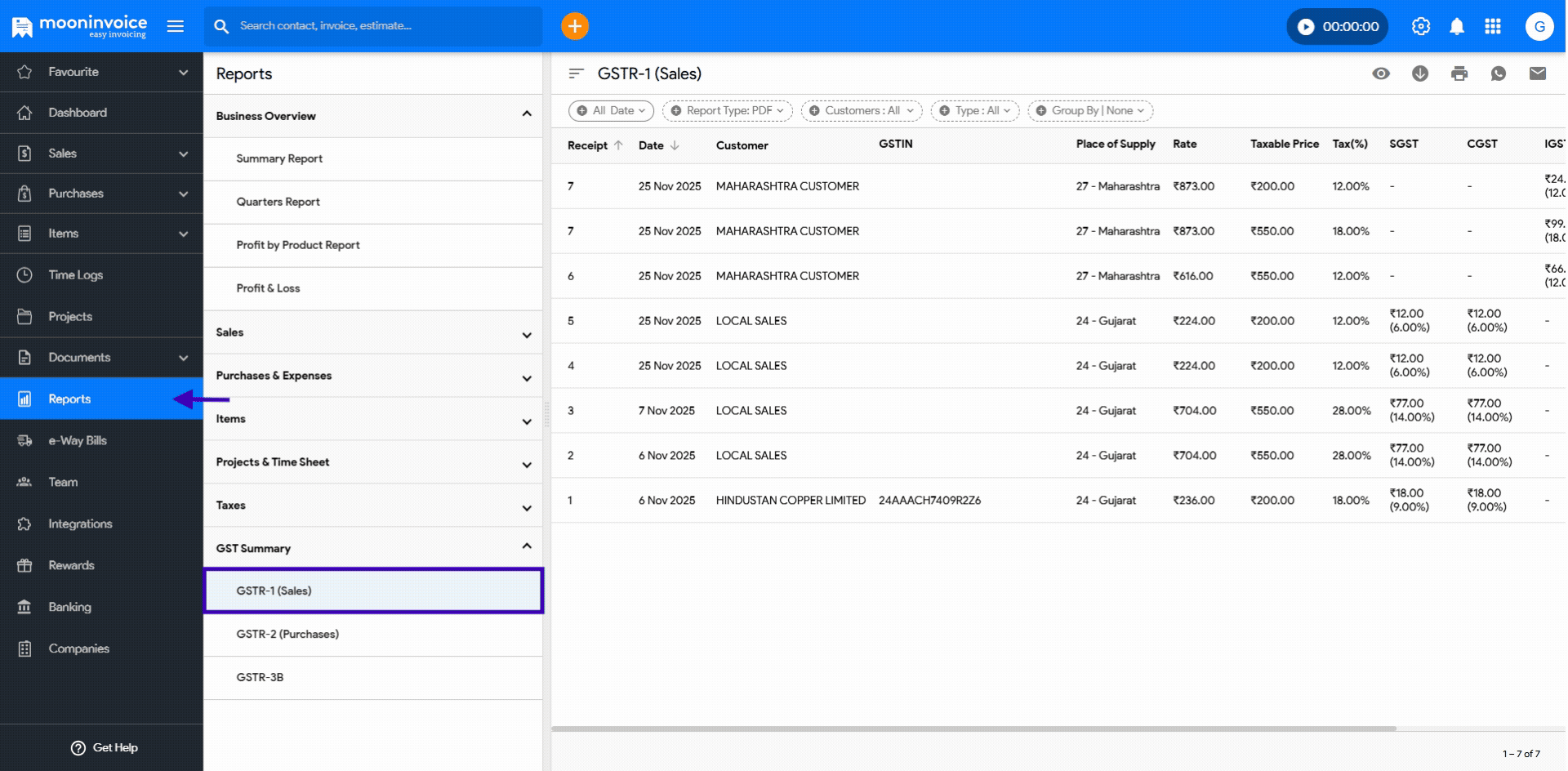This screenshot has height=771, width=1568.
Task: Open Banking in the sidebar
Action: (x=101, y=607)
